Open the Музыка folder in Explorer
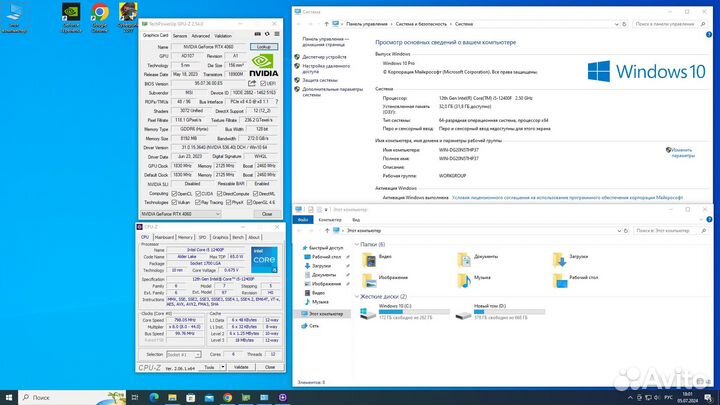 pos(474,280)
